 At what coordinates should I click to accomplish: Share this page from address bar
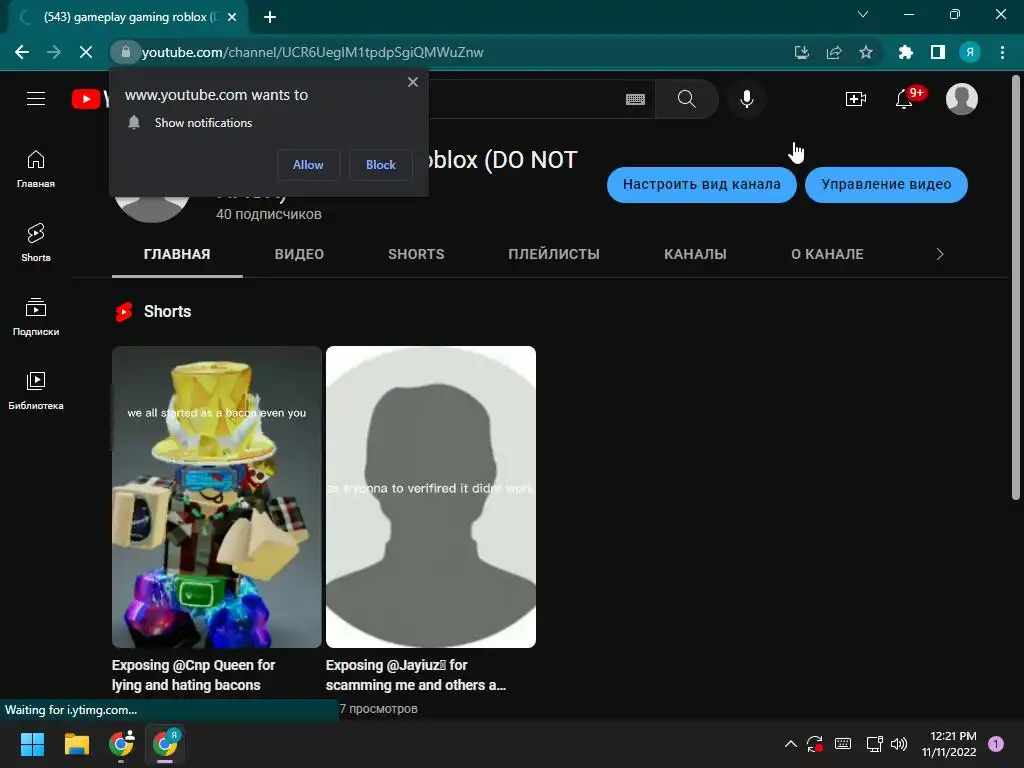tap(834, 52)
